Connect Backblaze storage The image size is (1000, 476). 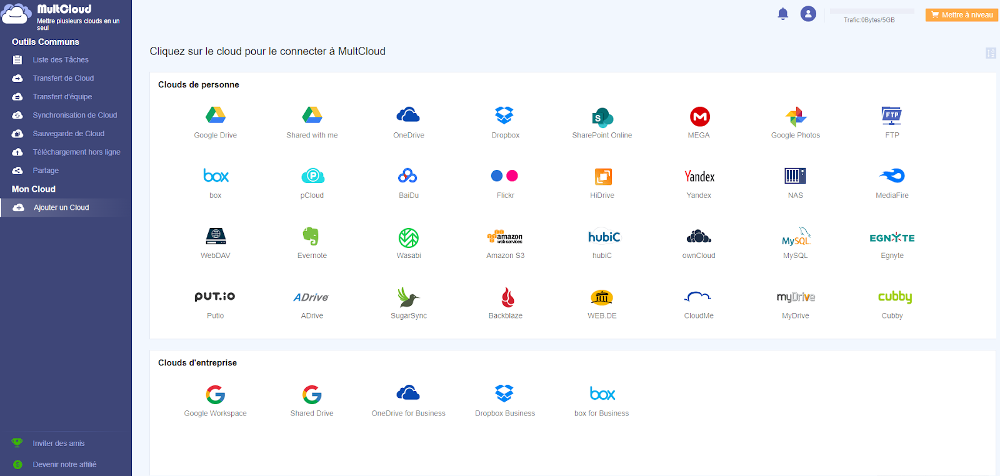505,304
